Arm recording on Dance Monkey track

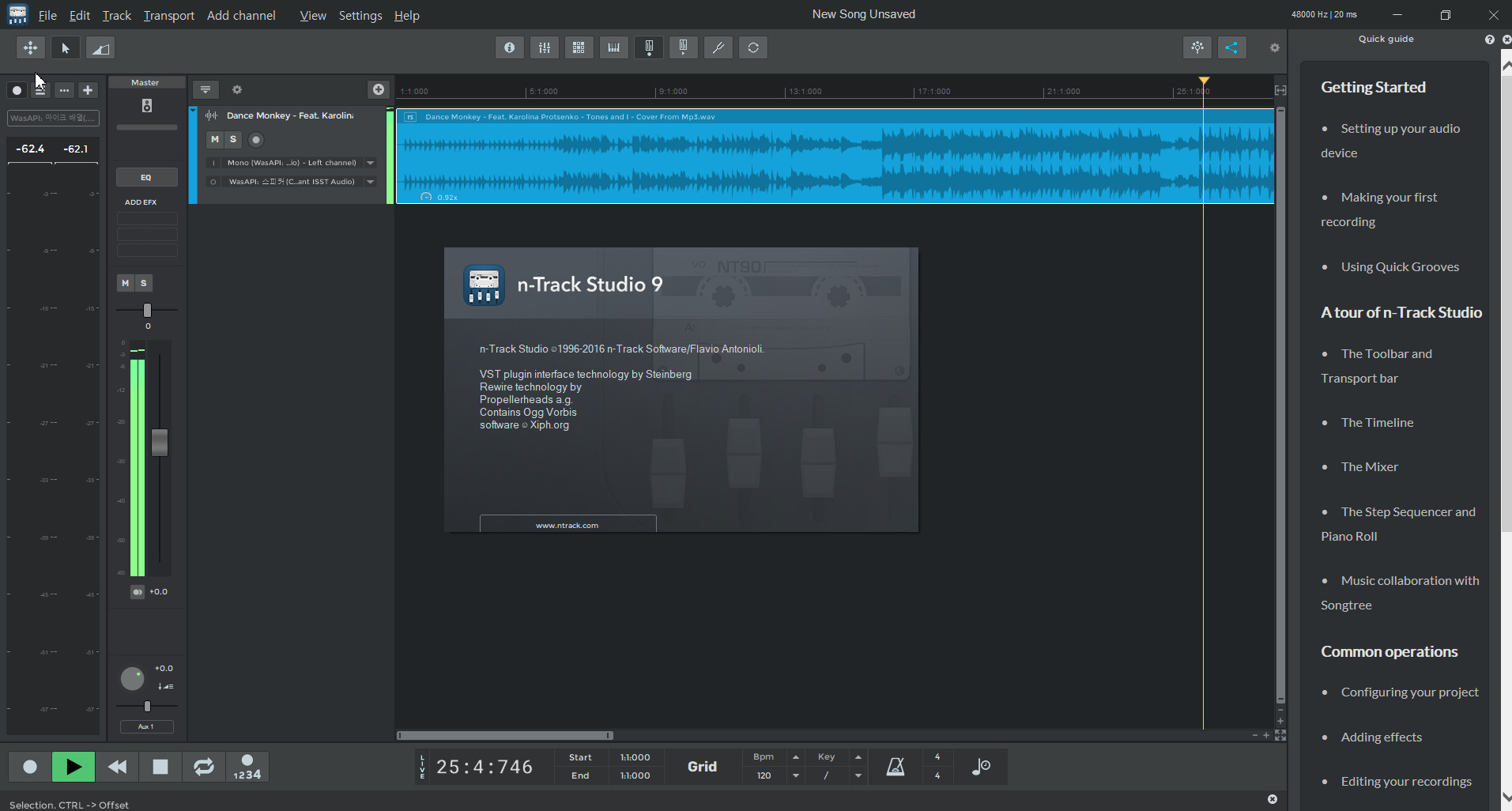256,140
